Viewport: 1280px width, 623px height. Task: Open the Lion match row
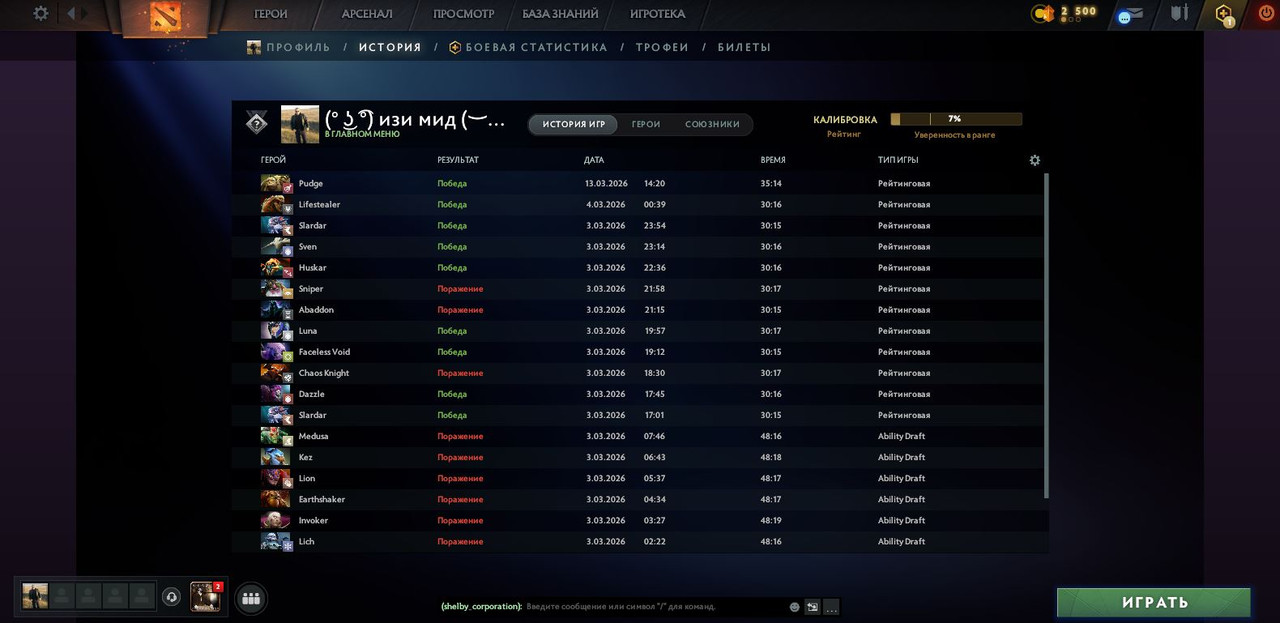pyautogui.click(x=640, y=478)
